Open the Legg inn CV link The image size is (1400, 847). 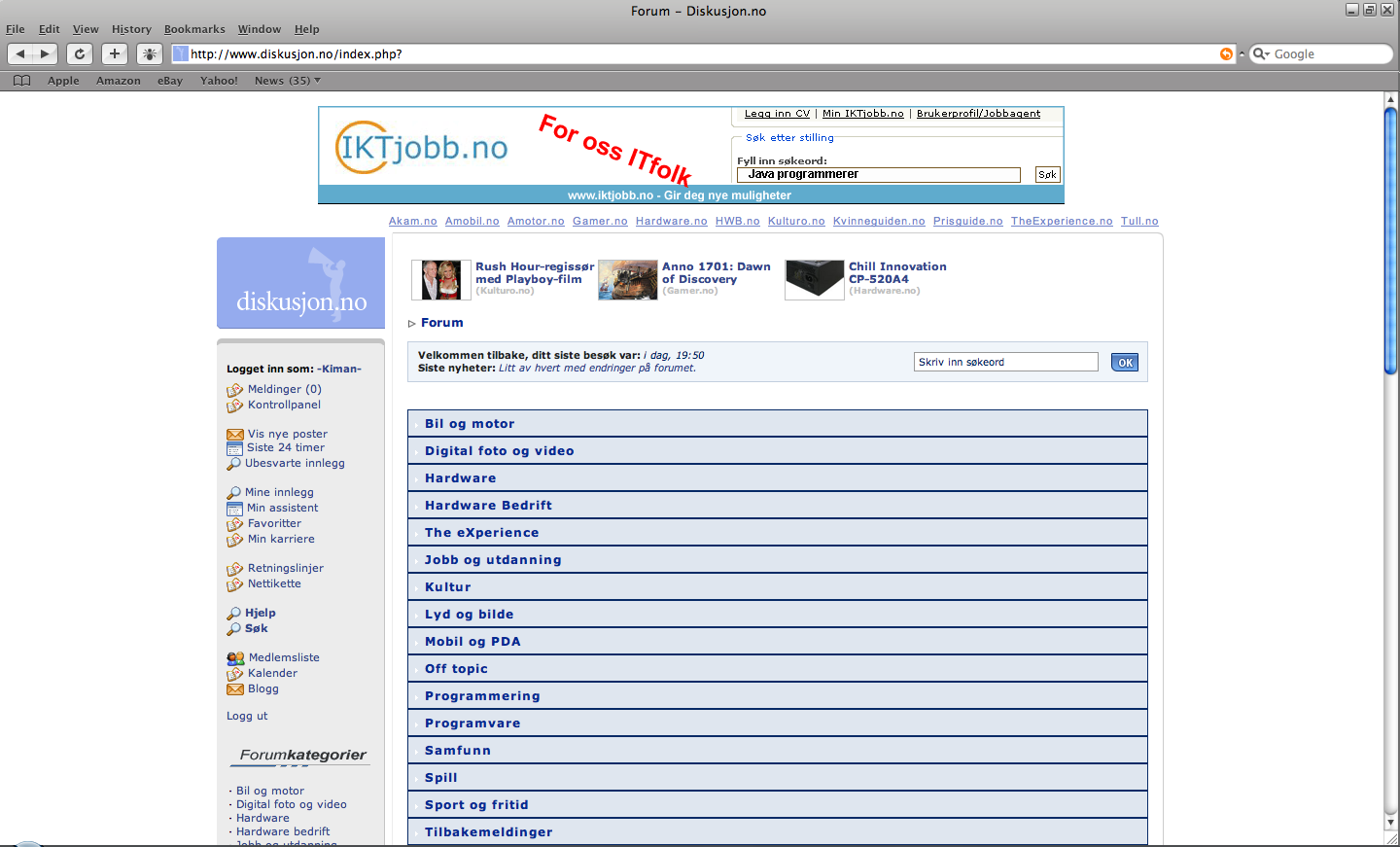(777, 114)
